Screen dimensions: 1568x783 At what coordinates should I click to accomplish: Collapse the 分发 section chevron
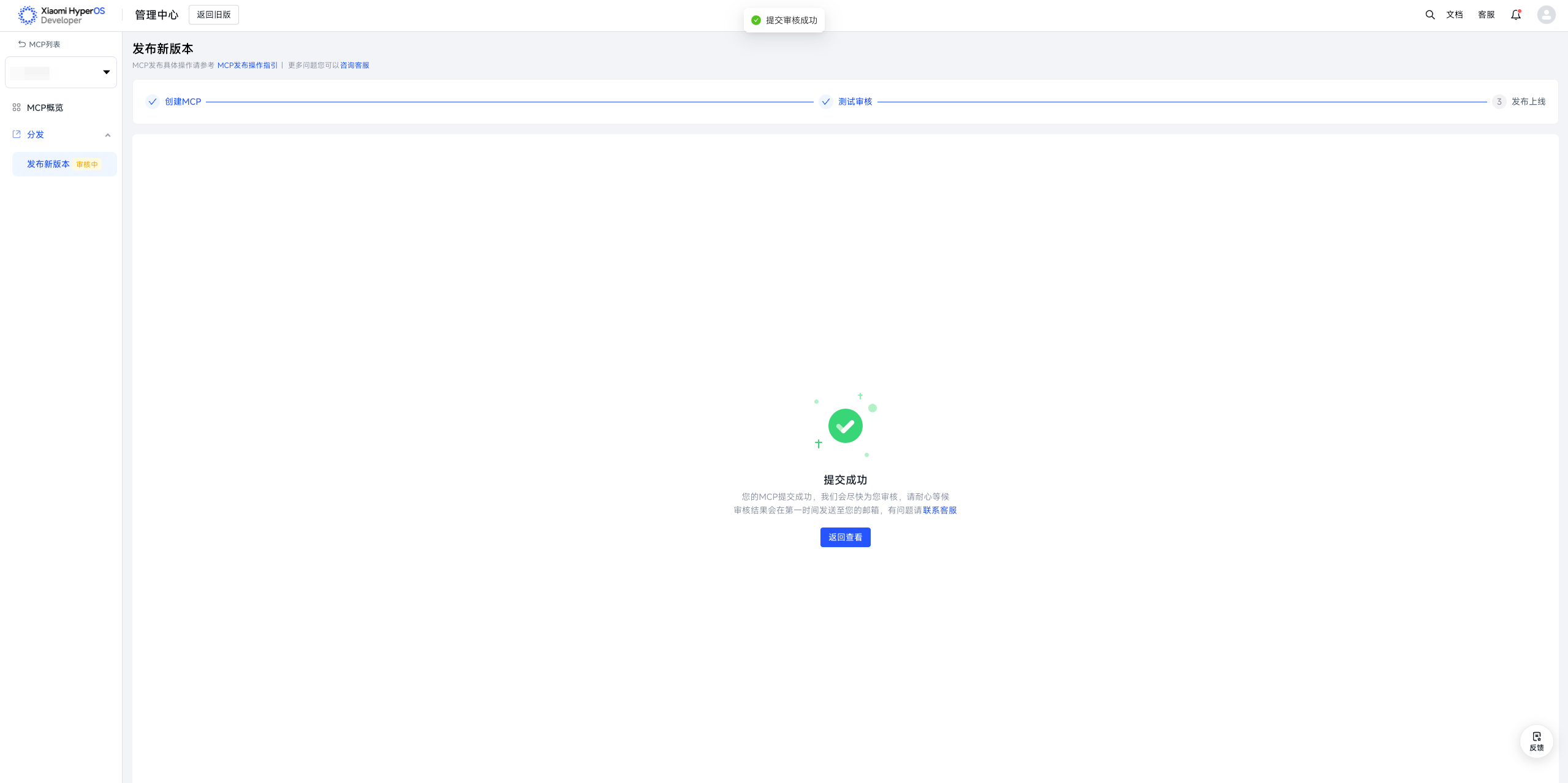tap(108, 135)
